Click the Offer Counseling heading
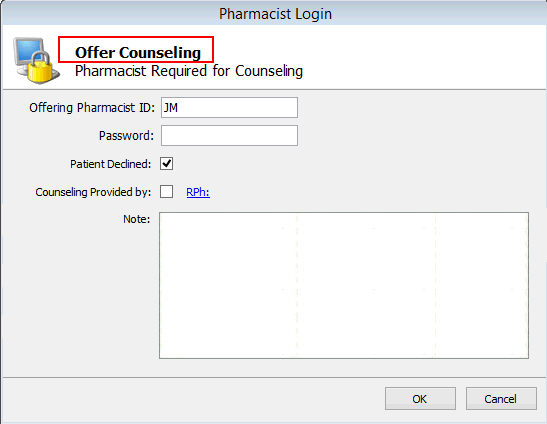 138,52
